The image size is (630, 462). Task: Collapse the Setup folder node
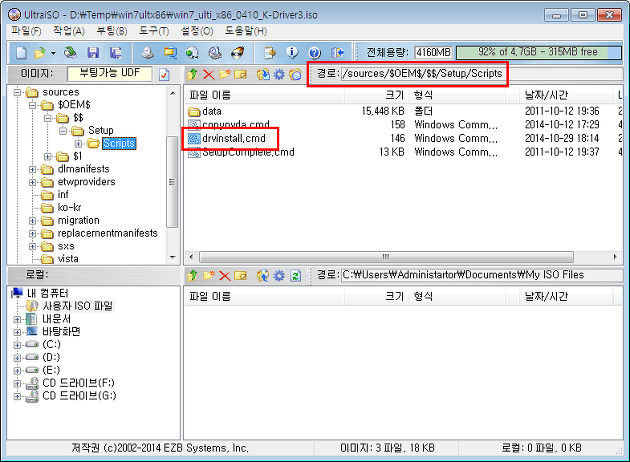tap(63, 131)
